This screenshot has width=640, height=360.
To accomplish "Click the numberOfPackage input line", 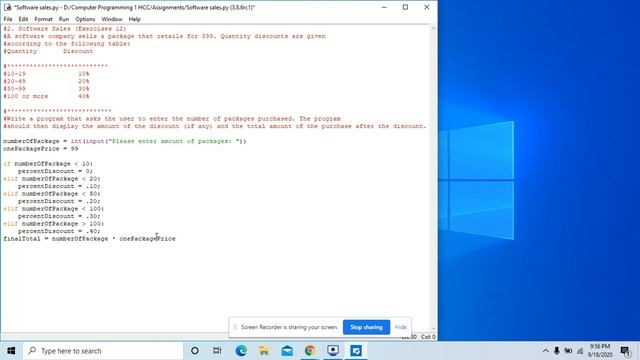I will click(x=125, y=141).
